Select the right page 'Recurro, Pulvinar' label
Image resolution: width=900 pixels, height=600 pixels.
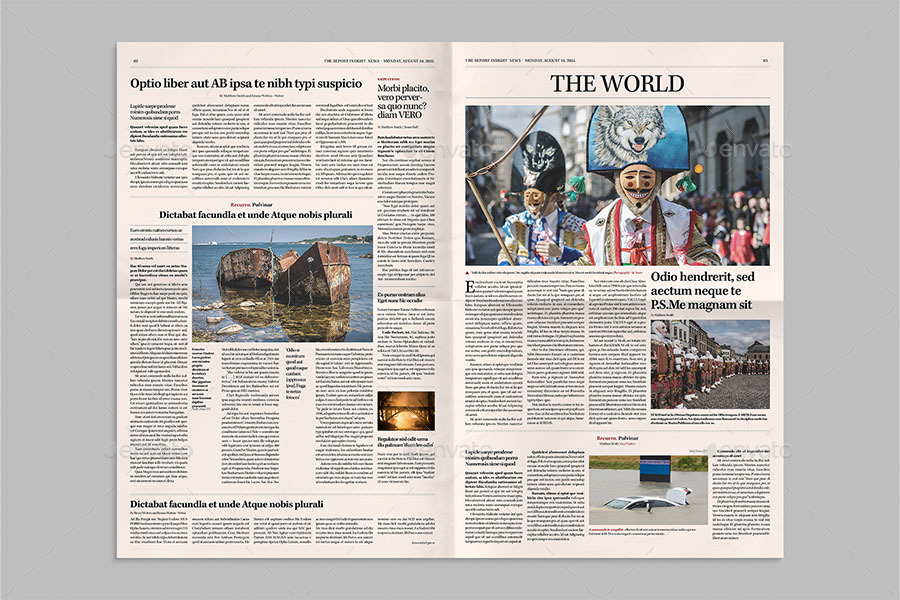point(617,437)
